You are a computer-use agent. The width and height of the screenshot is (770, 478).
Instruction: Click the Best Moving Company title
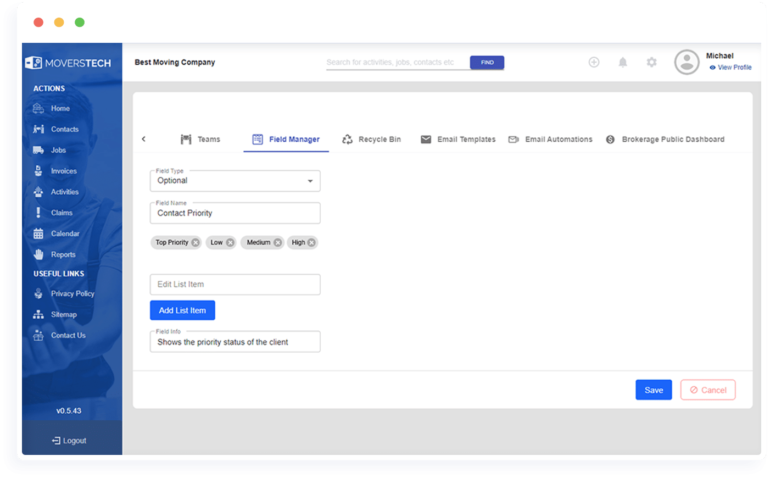[x=175, y=62]
